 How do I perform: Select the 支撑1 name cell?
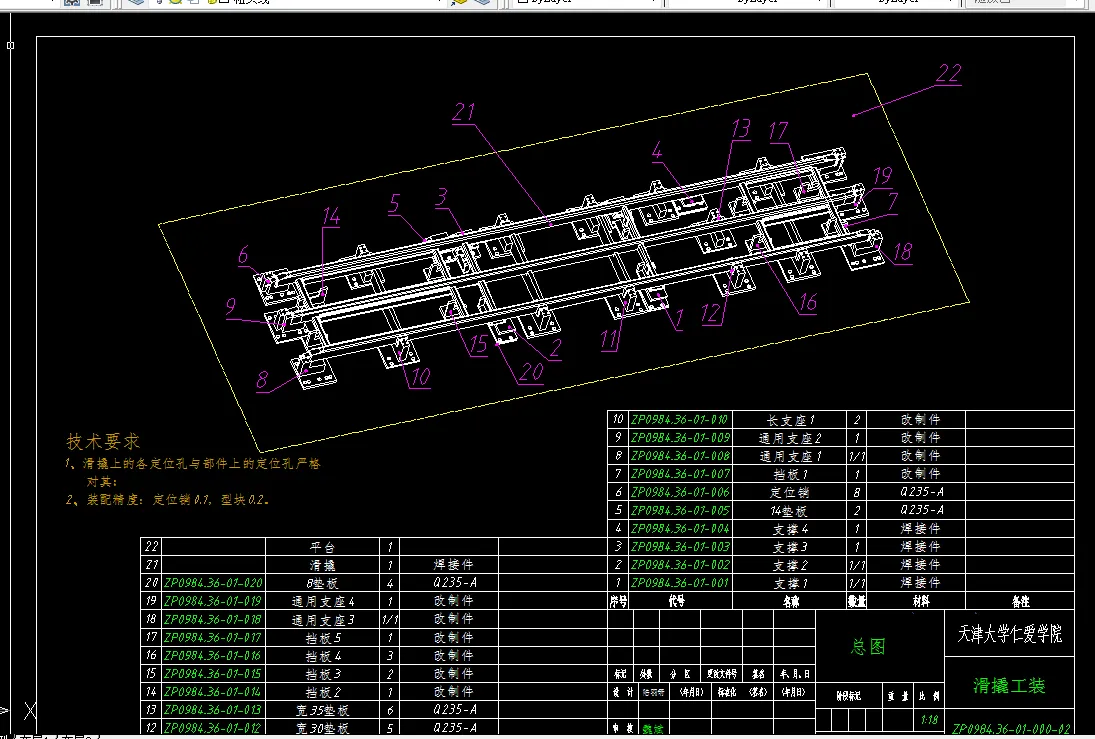point(790,583)
